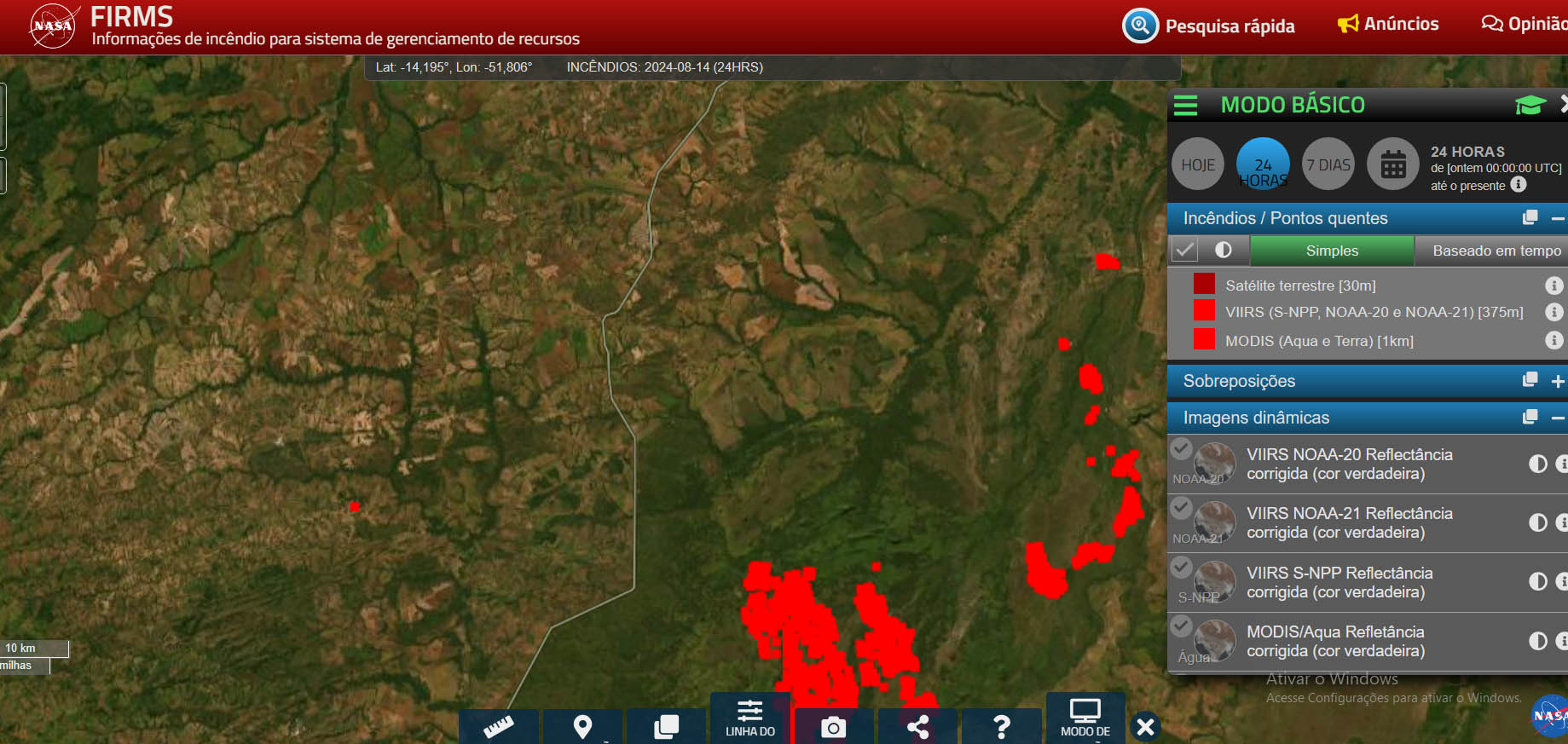Open Pesquisa rápida search

click(x=1209, y=26)
